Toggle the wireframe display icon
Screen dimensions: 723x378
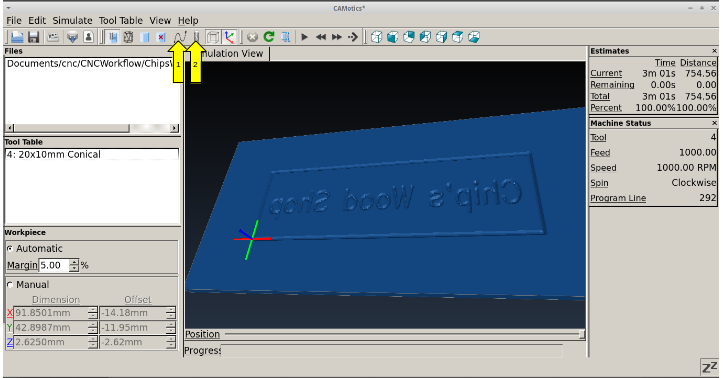129,37
